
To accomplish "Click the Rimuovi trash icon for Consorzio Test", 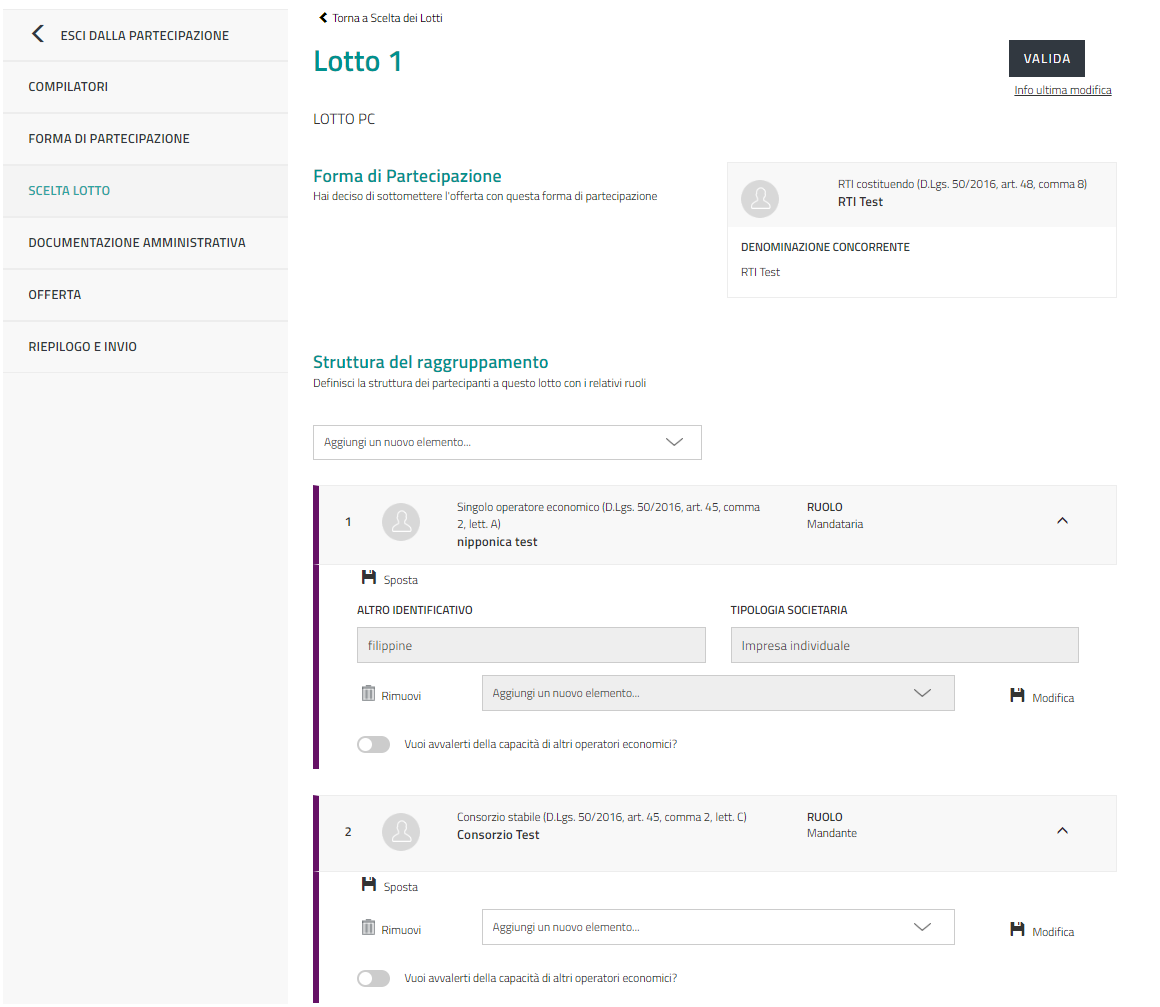I will pos(368,928).
